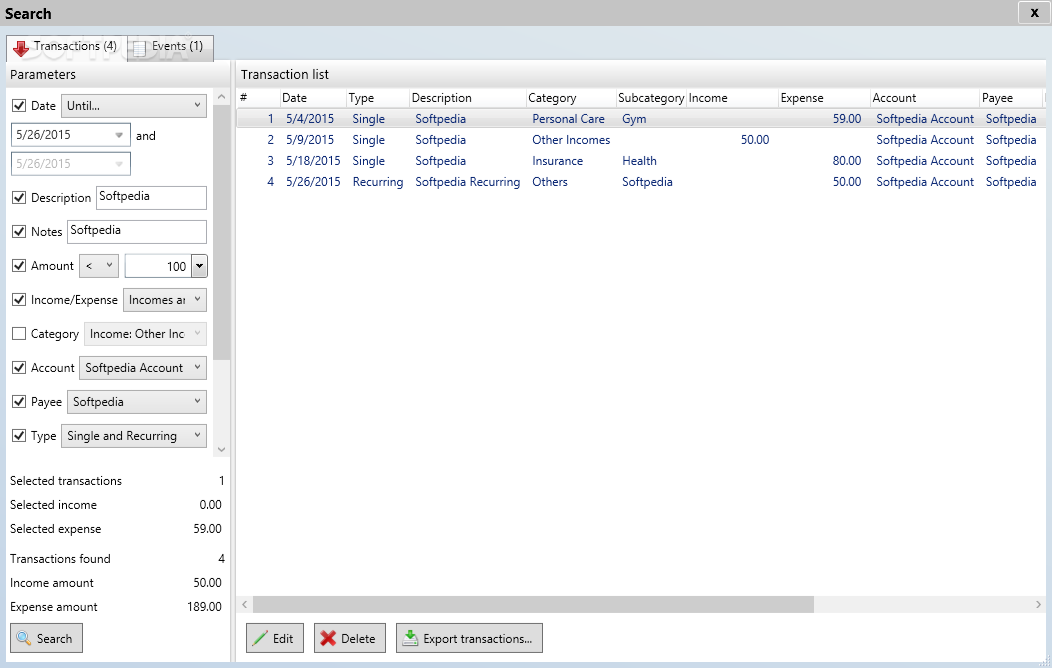The image size is (1052, 668).
Task: Sort by the Category column header
Action: pos(571,98)
